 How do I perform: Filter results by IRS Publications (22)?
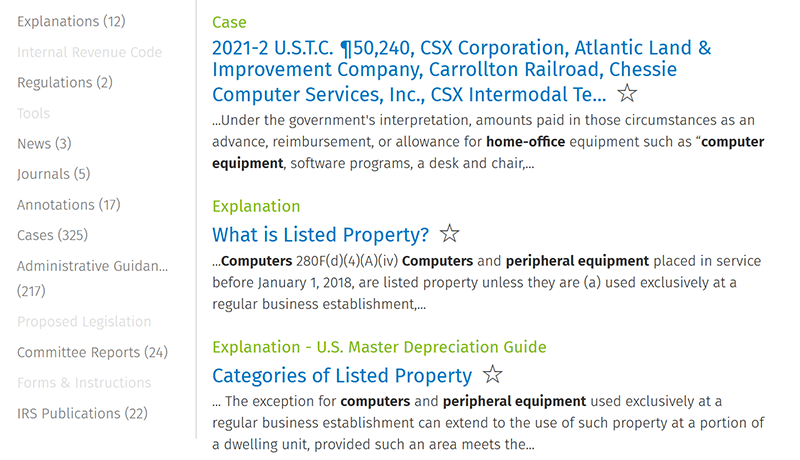tap(82, 413)
